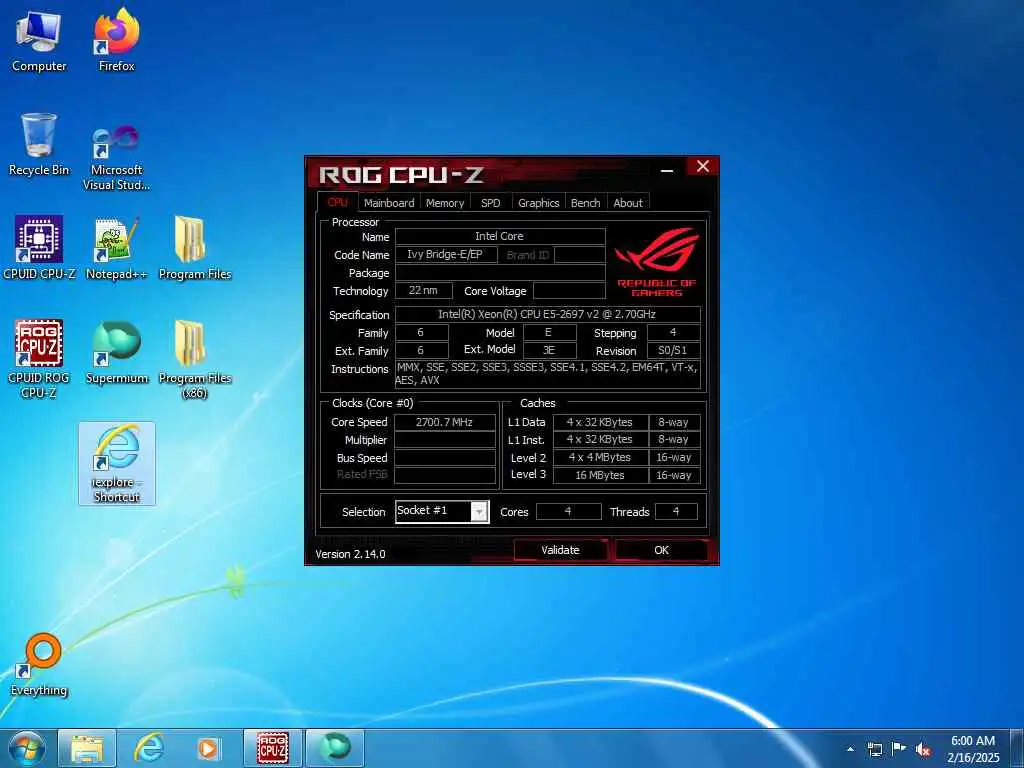This screenshot has width=1024, height=768.
Task: Open Windows Explorer from the taskbar
Action: tap(87, 748)
